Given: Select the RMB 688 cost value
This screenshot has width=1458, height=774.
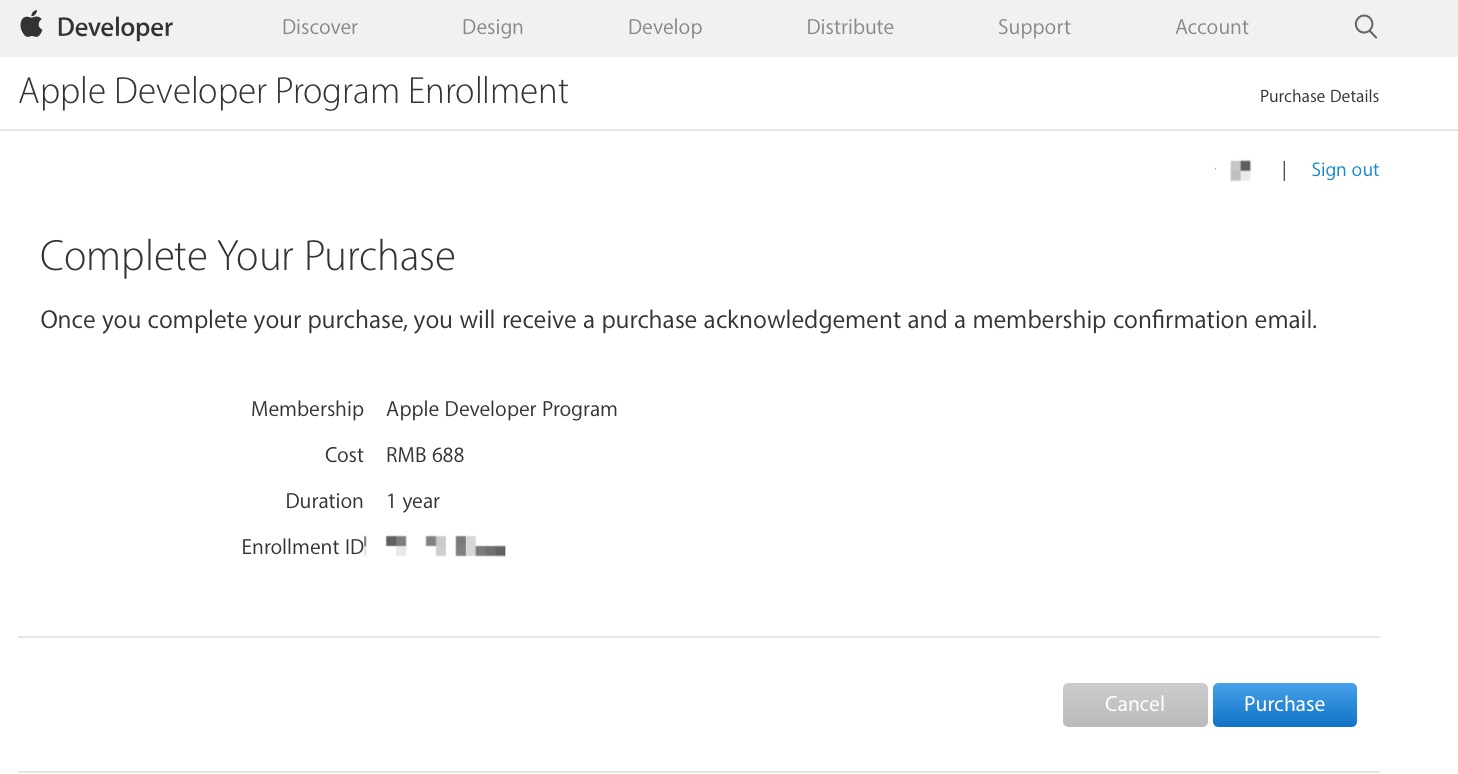Looking at the screenshot, I should pyautogui.click(x=425, y=455).
